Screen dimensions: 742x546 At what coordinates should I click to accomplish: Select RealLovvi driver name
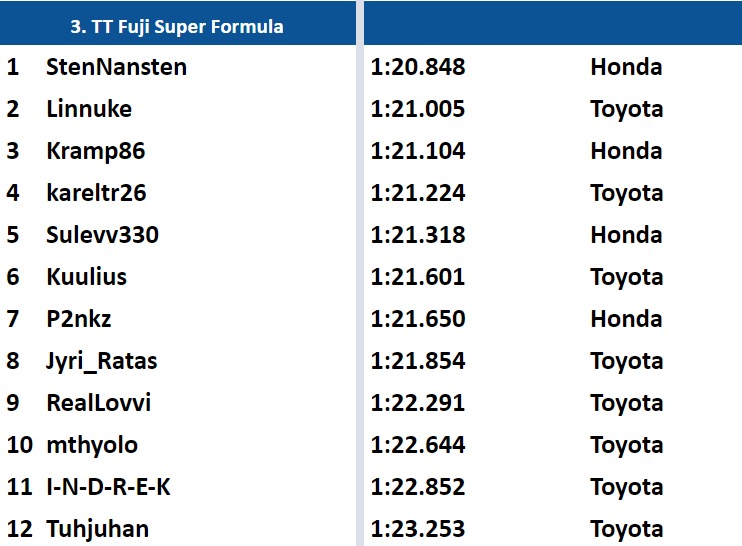99,403
